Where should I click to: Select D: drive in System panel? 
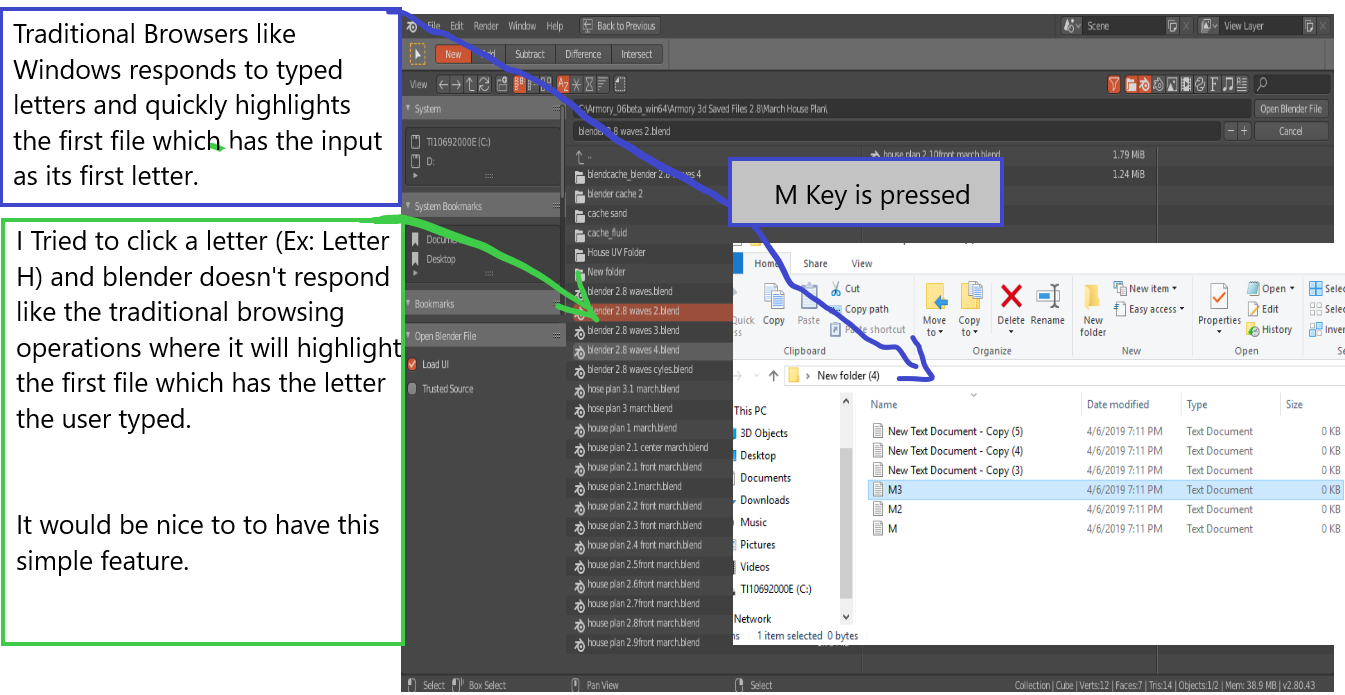430,161
